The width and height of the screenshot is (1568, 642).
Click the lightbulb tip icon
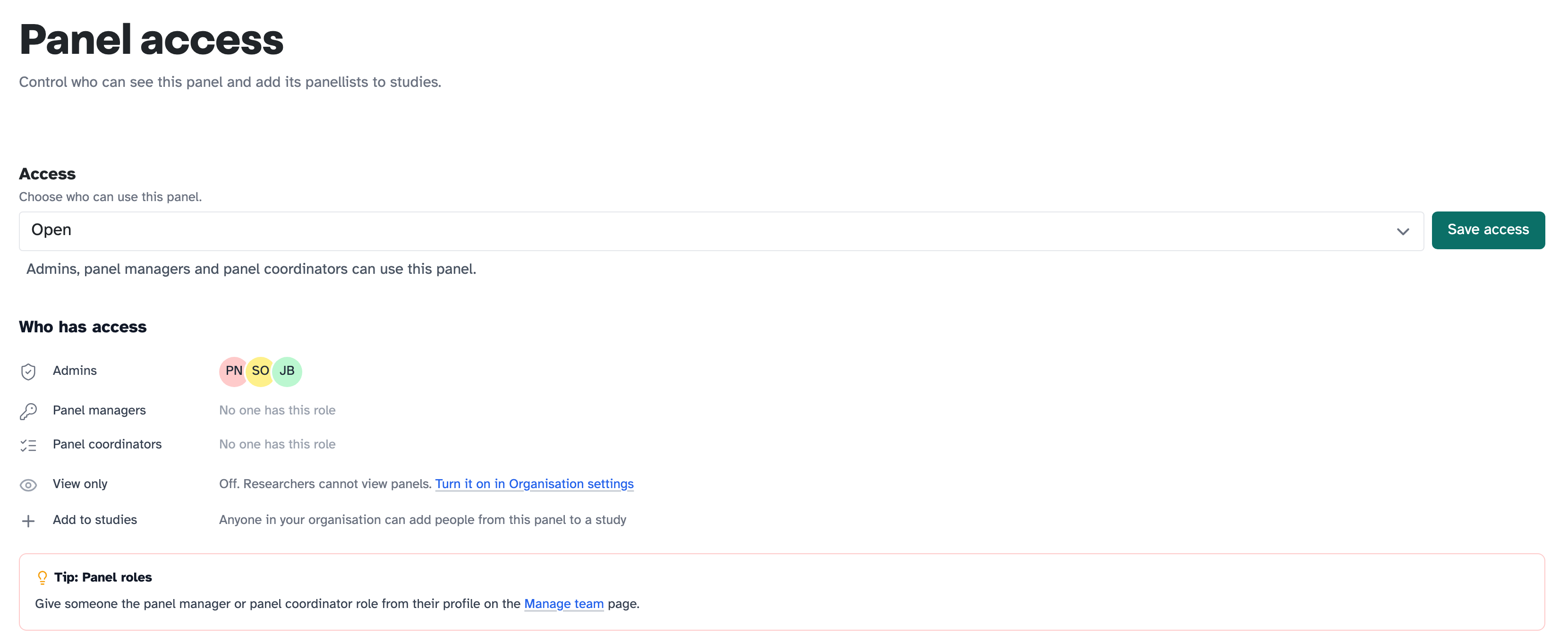42,577
